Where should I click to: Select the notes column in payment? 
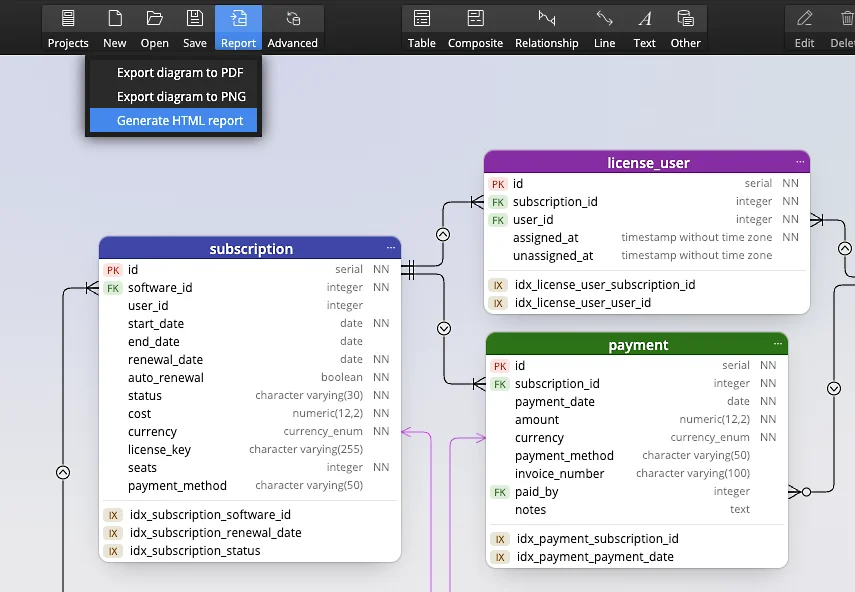637,510
